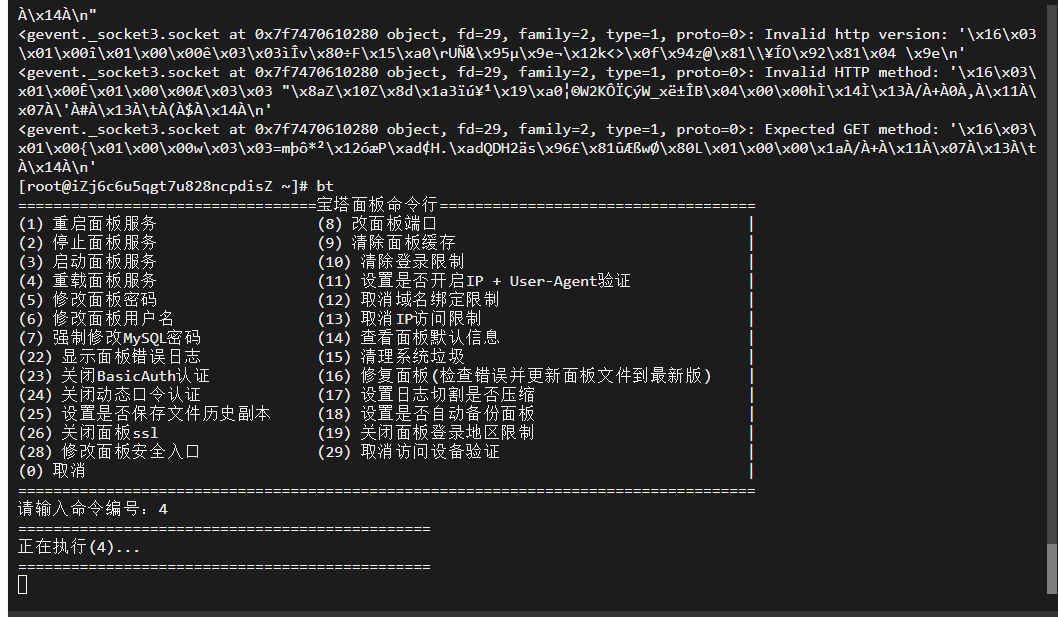Click the 宝塔面板命令行 header title
The image size is (1058, 617).
[377, 205]
